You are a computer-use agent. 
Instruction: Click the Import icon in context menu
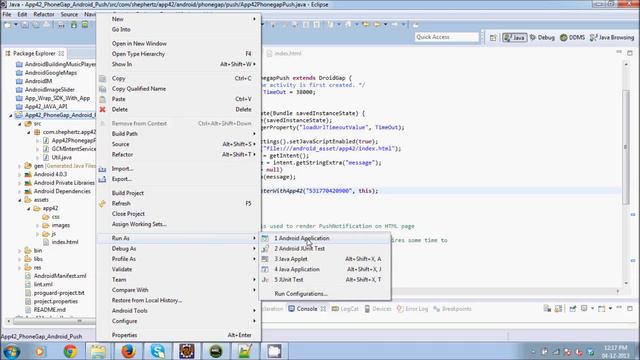click(102, 169)
